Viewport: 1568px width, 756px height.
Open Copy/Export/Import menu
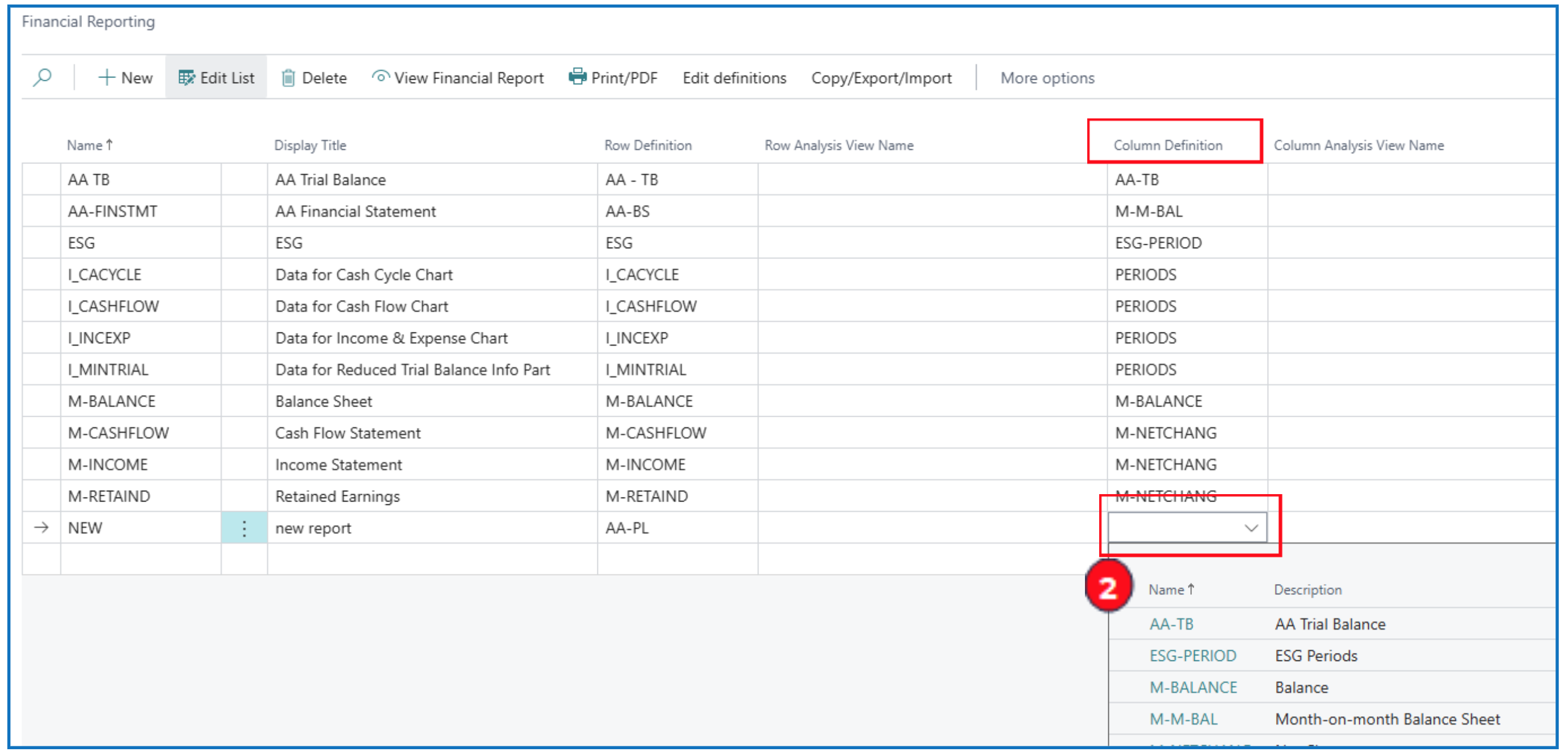pyautogui.click(x=881, y=78)
